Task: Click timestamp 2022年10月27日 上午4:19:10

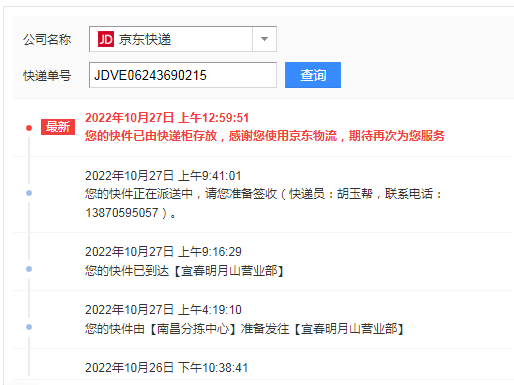Action: (163, 310)
